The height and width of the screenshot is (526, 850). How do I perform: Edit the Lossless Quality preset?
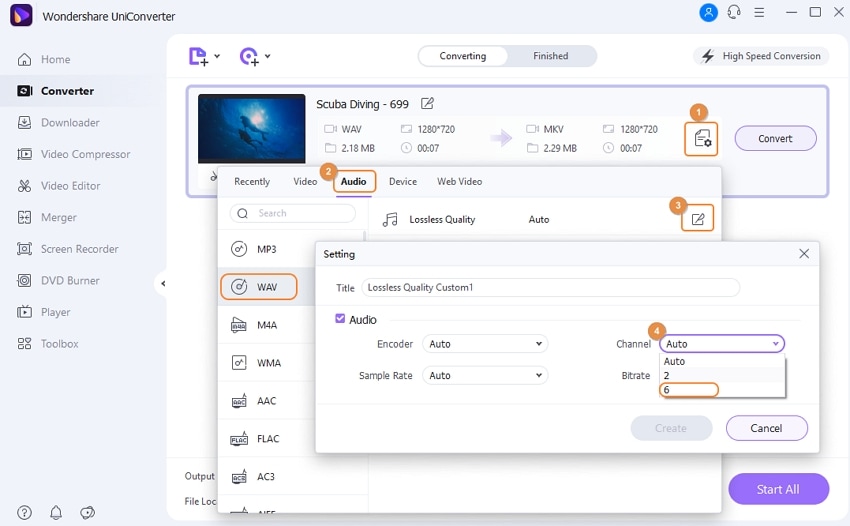click(x=698, y=219)
